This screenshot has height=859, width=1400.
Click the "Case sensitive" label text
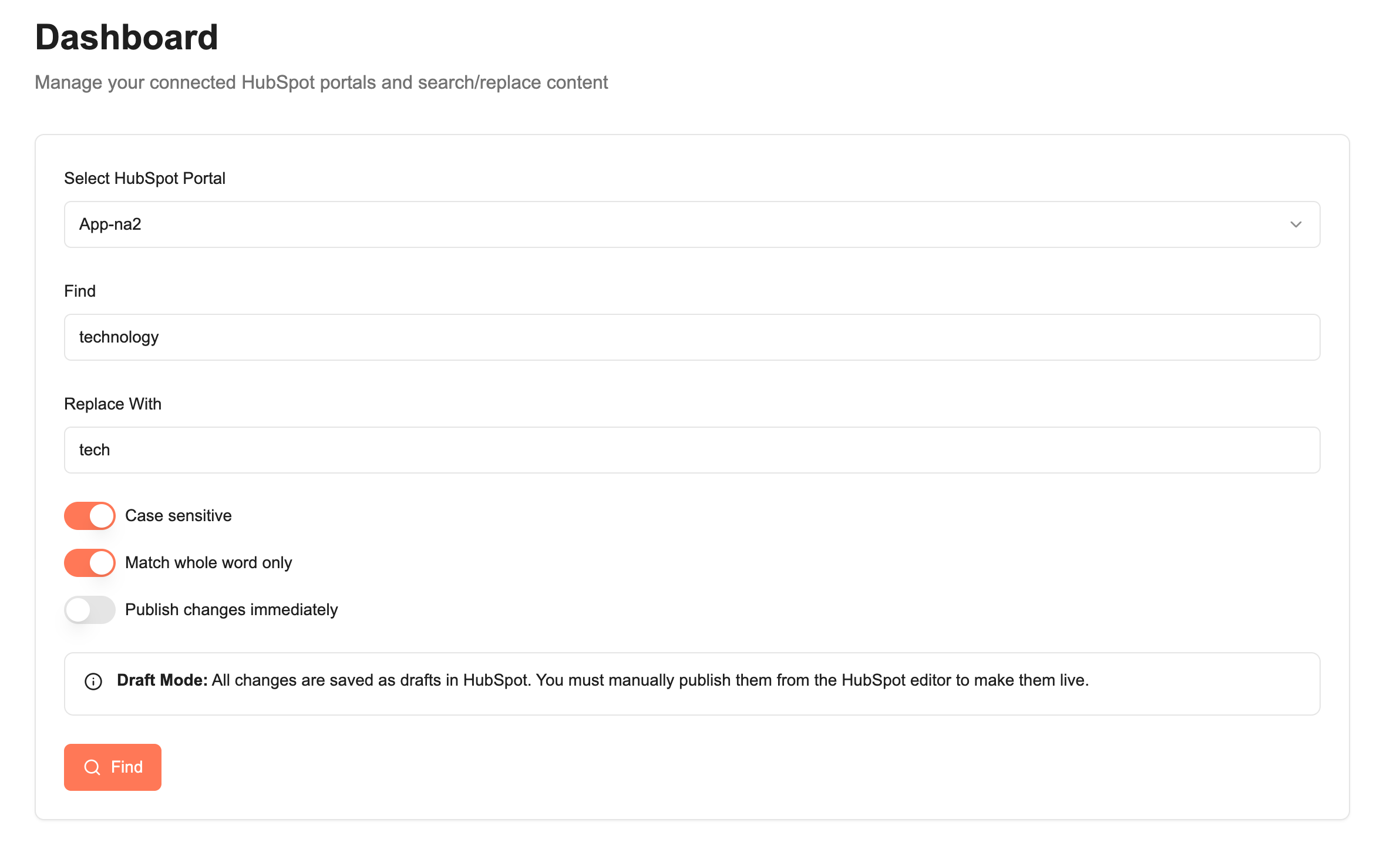[x=179, y=516]
